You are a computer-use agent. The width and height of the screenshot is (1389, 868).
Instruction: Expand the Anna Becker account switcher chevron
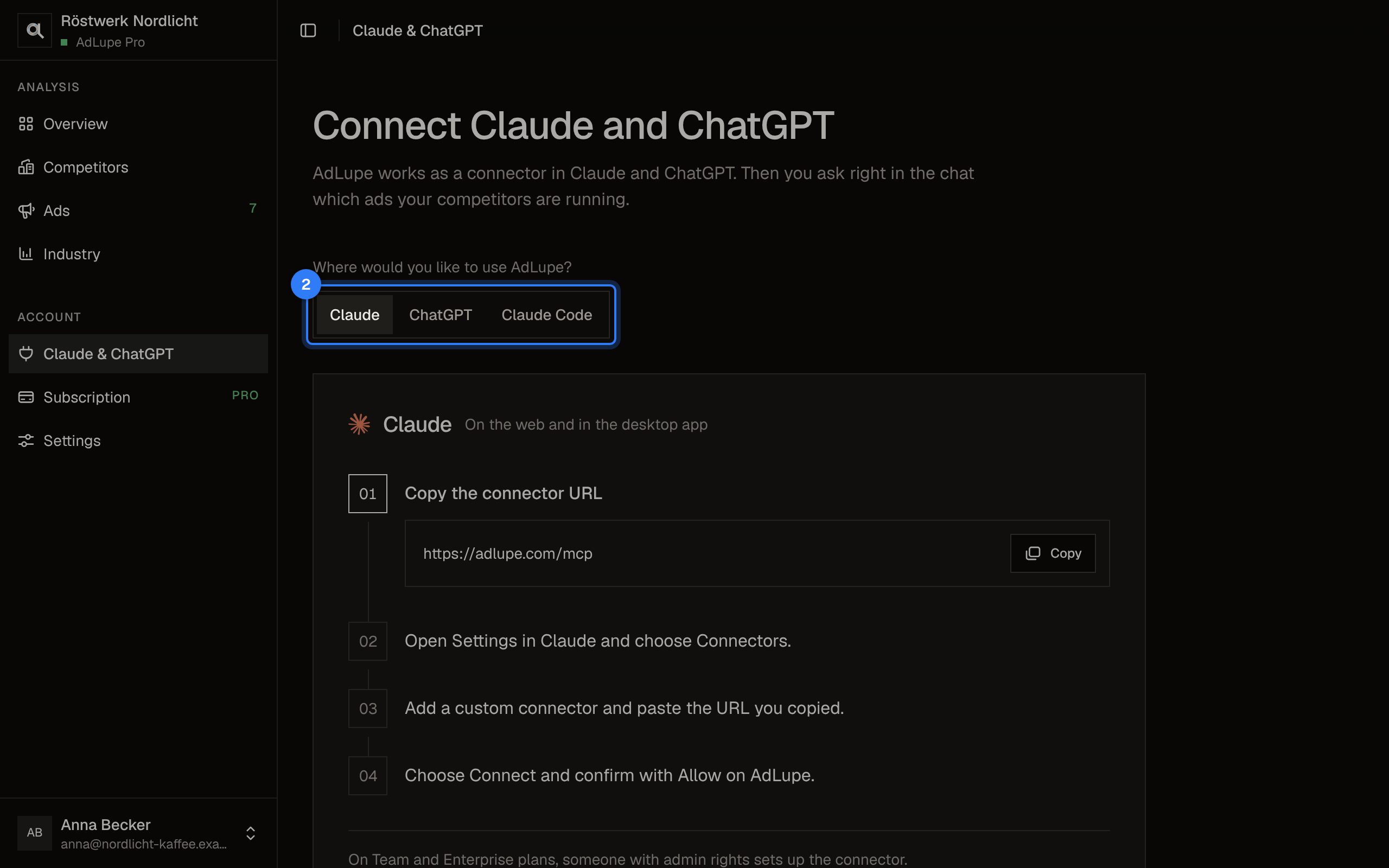coord(250,833)
